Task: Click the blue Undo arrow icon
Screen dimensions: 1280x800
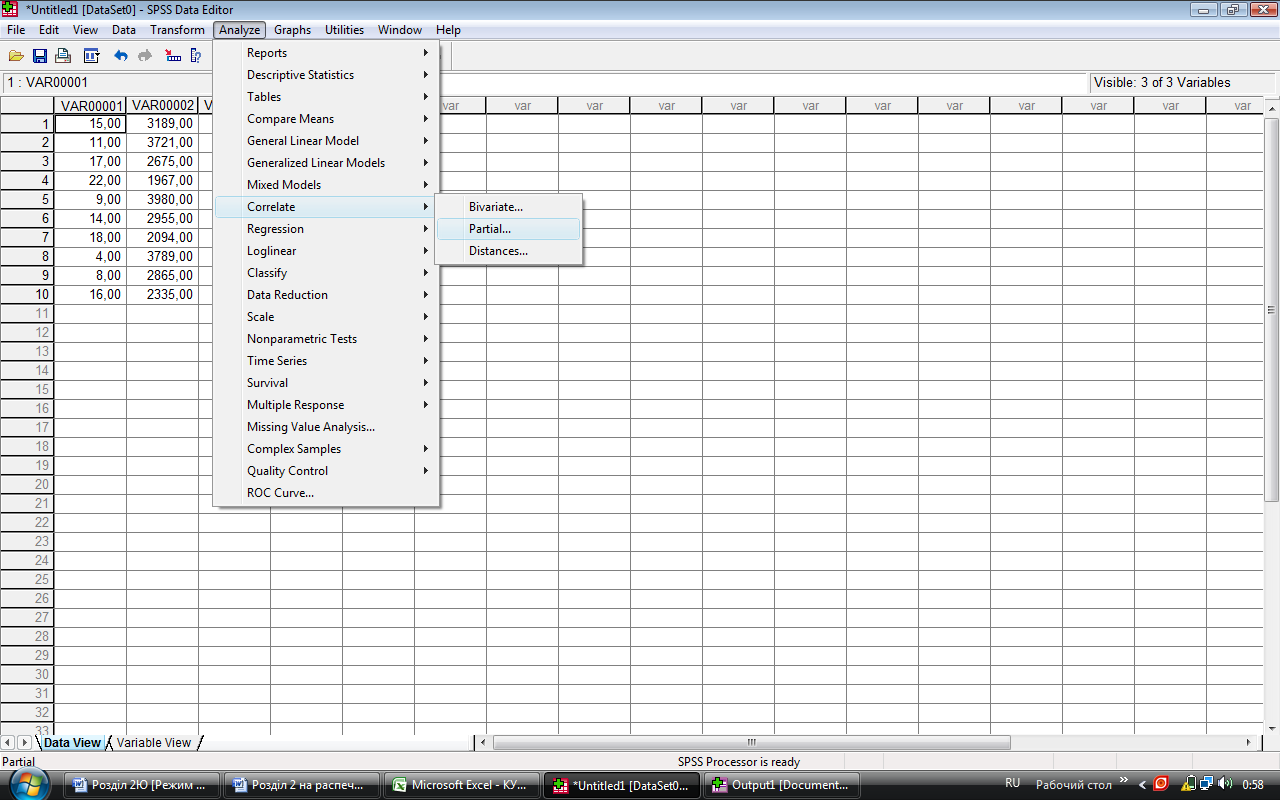Action: (x=121, y=56)
